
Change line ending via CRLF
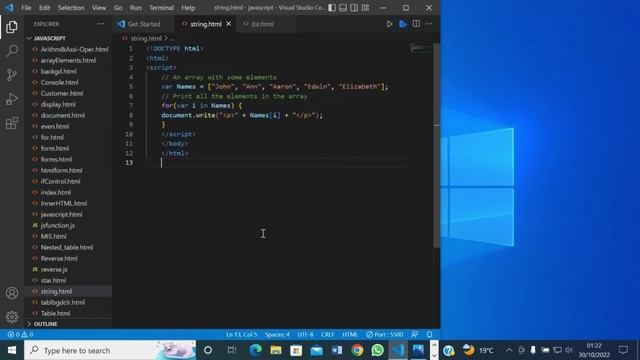327,334
